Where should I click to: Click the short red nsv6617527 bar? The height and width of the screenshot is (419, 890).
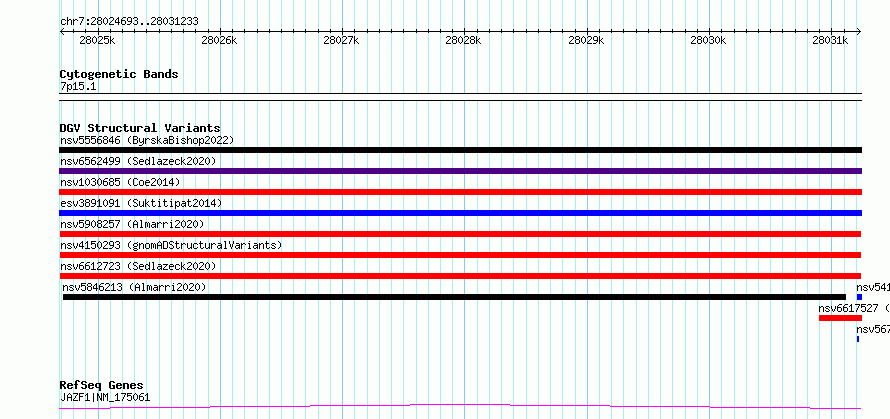tap(840, 318)
